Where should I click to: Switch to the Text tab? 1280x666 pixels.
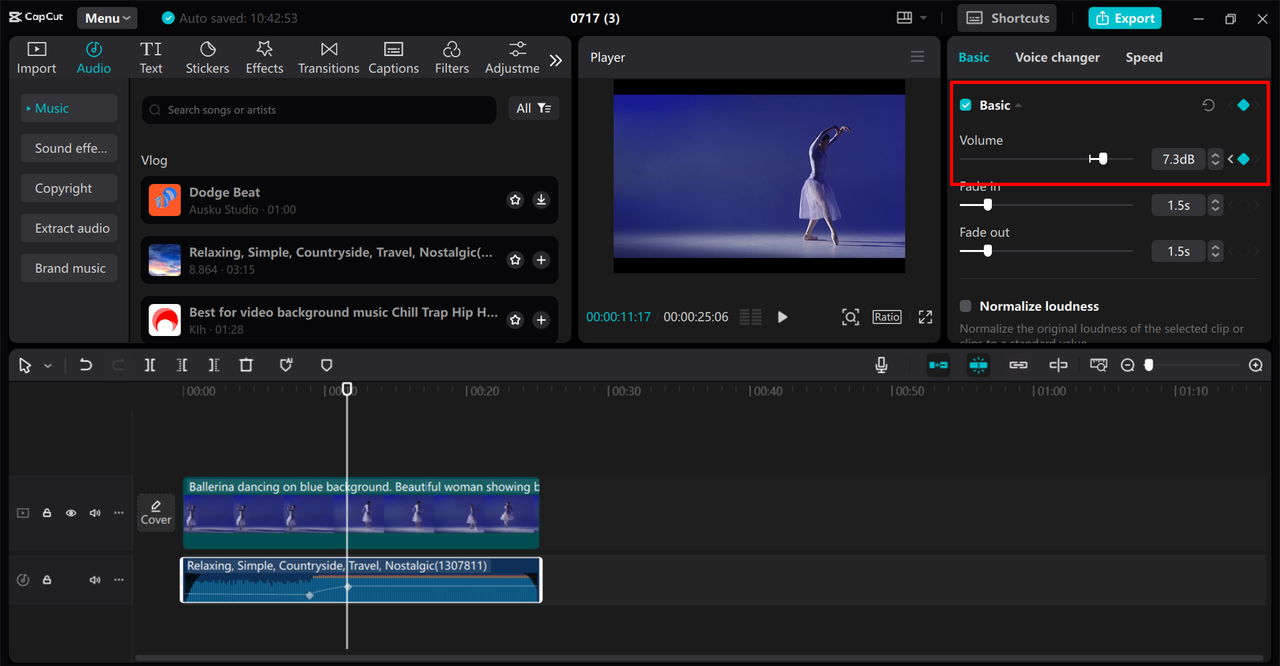[x=151, y=58]
